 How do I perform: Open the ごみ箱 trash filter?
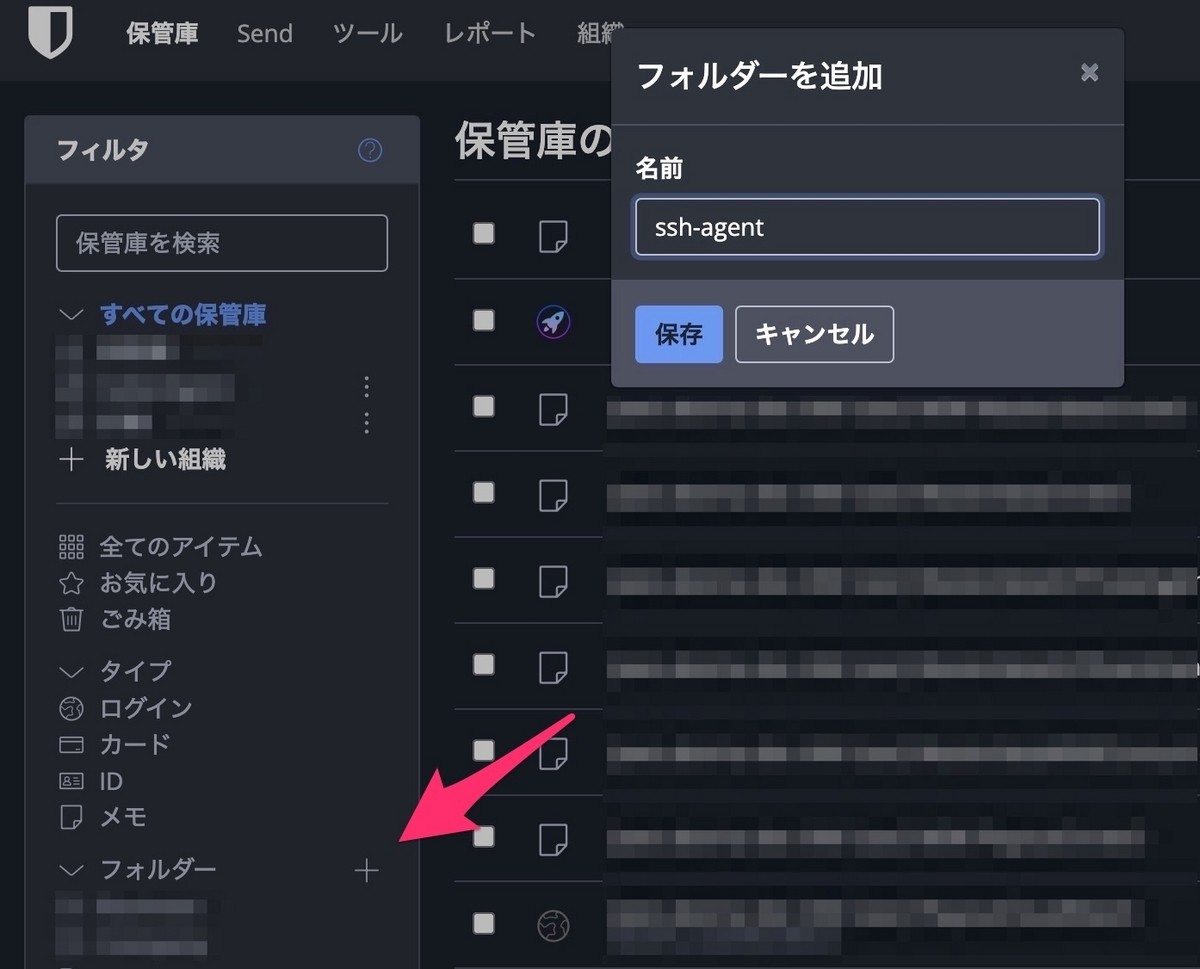pos(116,619)
